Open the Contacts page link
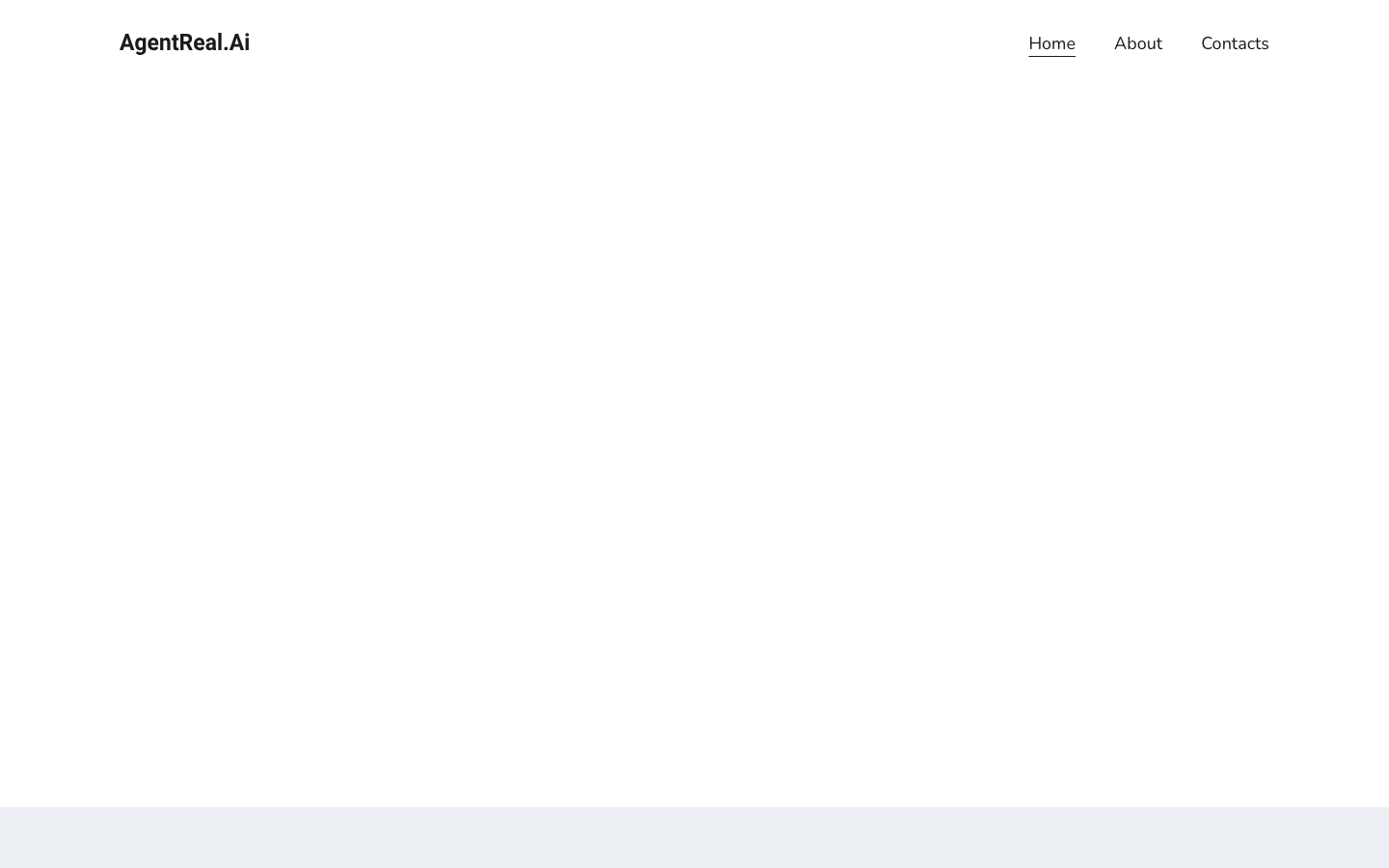 1235,43
